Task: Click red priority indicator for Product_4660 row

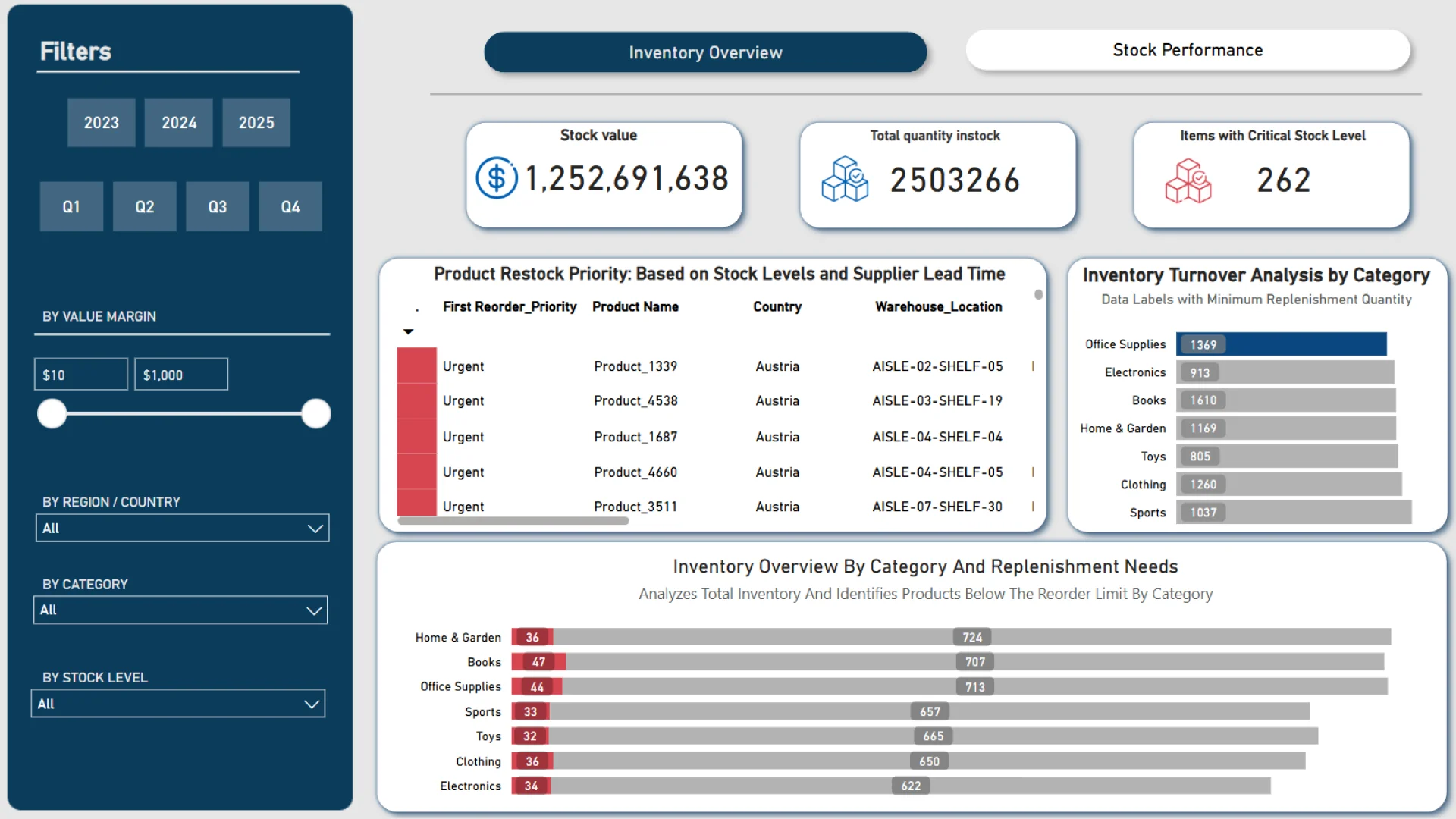Action: tap(416, 472)
